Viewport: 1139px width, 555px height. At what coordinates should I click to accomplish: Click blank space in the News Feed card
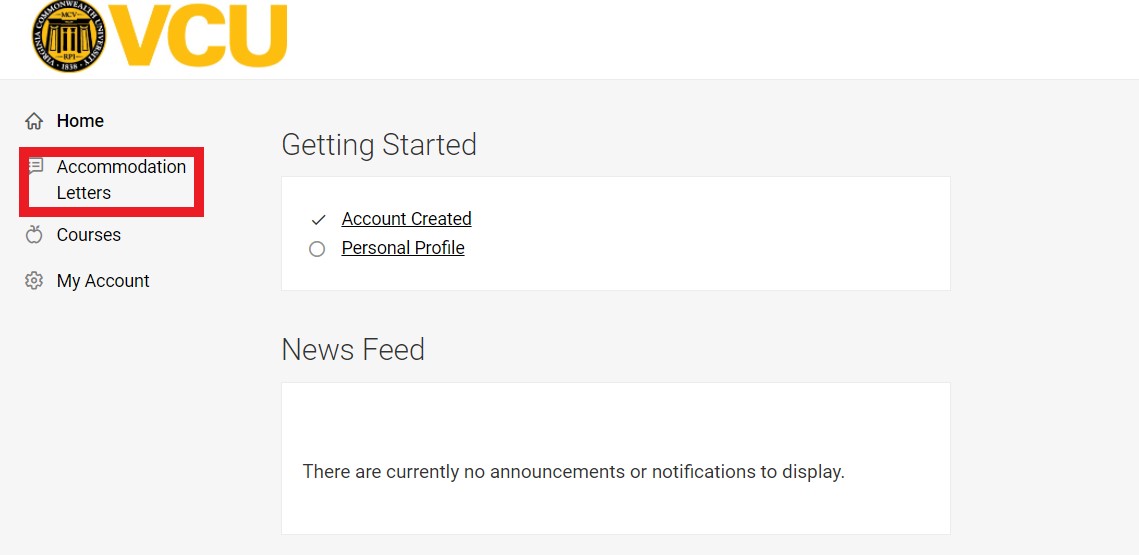(x=615, y=421)
